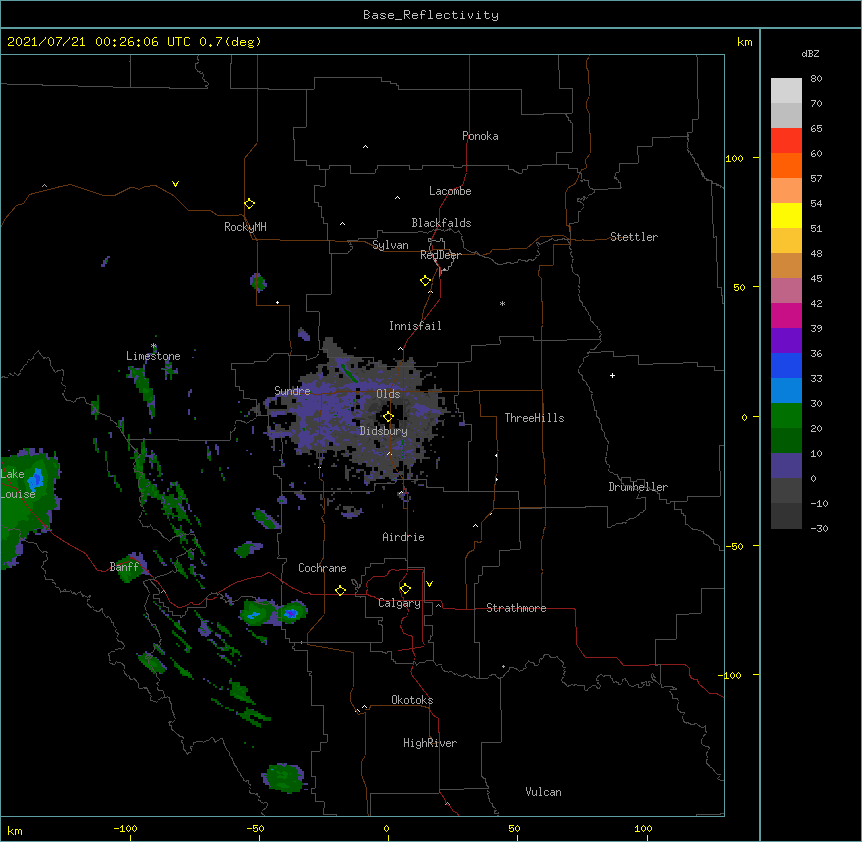Click the Okotoks town label
The image size is (862, 842).
tap(412, 700)
